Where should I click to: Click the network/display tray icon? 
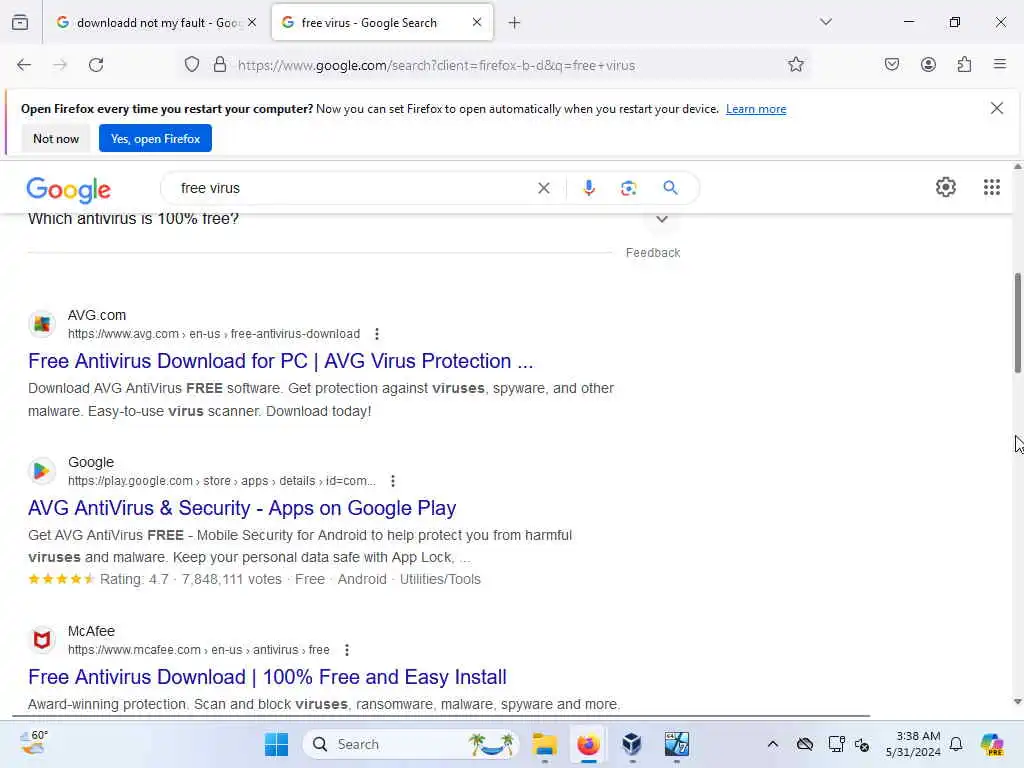836,744
